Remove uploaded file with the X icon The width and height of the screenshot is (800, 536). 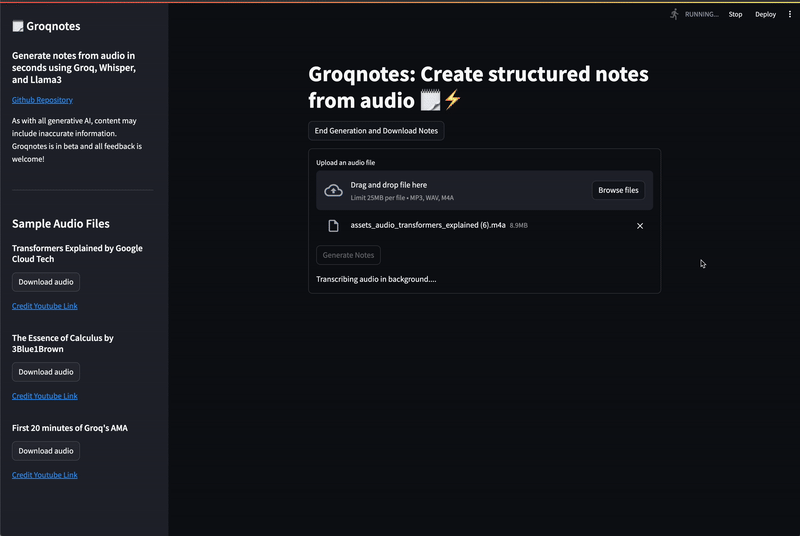640,226
